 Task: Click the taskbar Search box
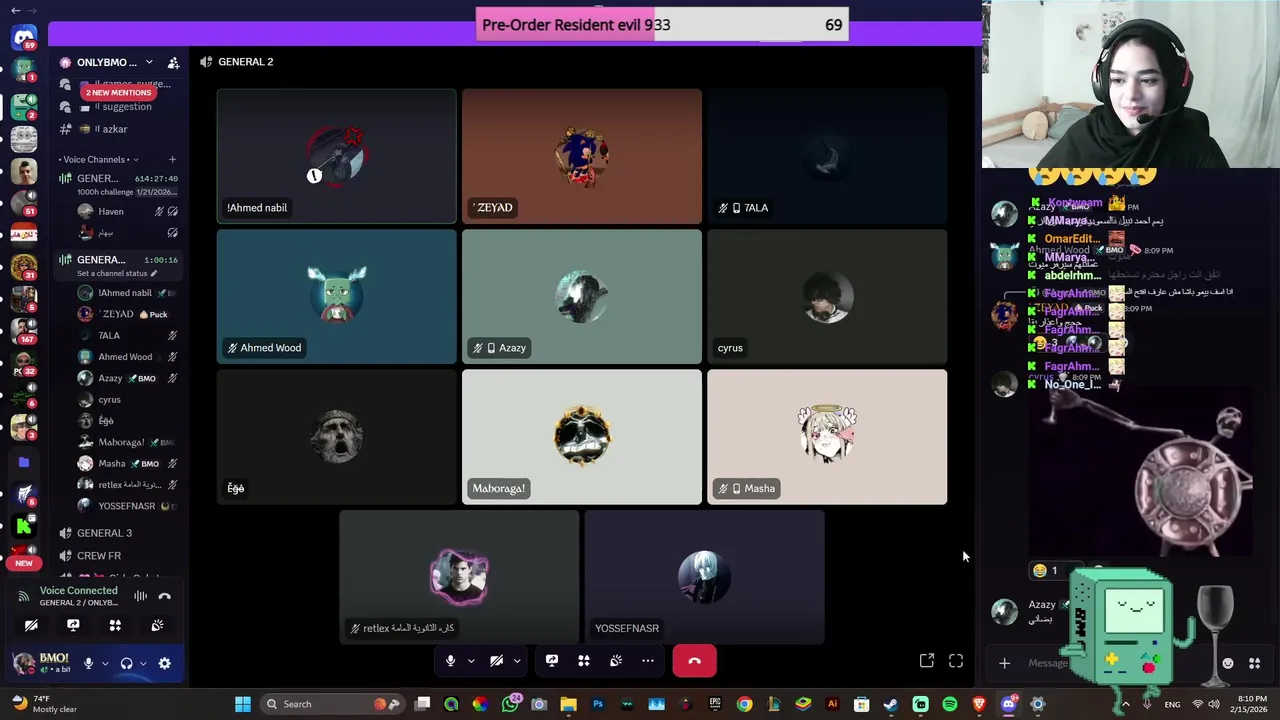[x=331, y=704]
